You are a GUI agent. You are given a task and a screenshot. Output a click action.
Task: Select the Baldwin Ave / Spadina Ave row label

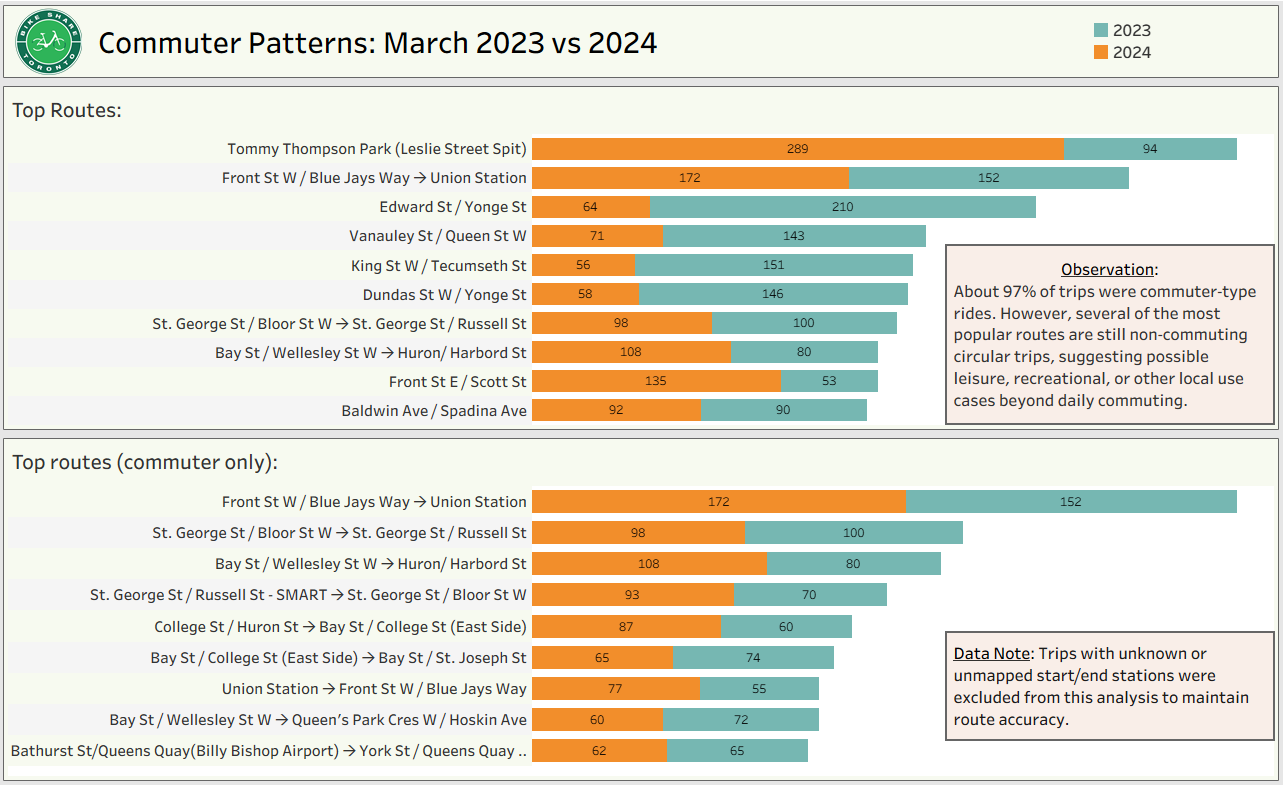[433, 411]
